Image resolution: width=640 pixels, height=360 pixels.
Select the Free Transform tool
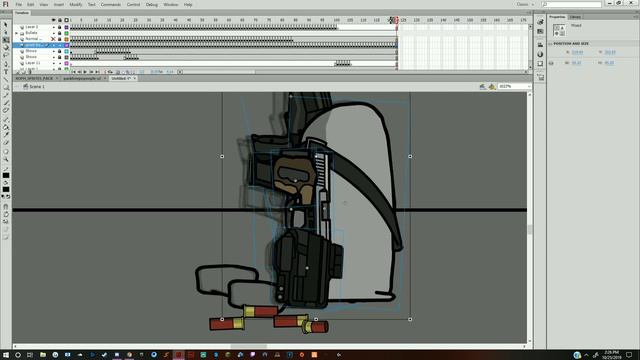coord(6,40)
